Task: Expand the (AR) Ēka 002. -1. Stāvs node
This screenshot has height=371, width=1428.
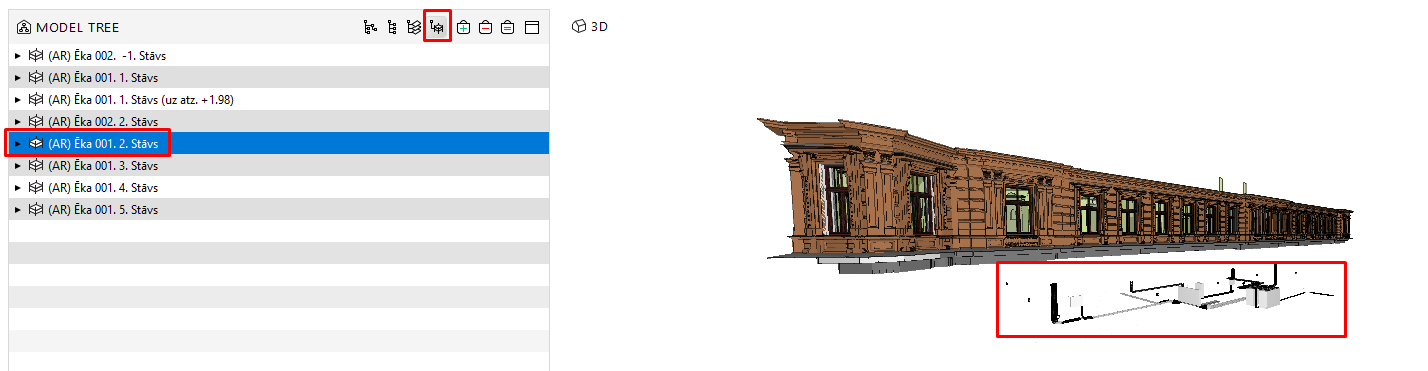Action: 17,55
